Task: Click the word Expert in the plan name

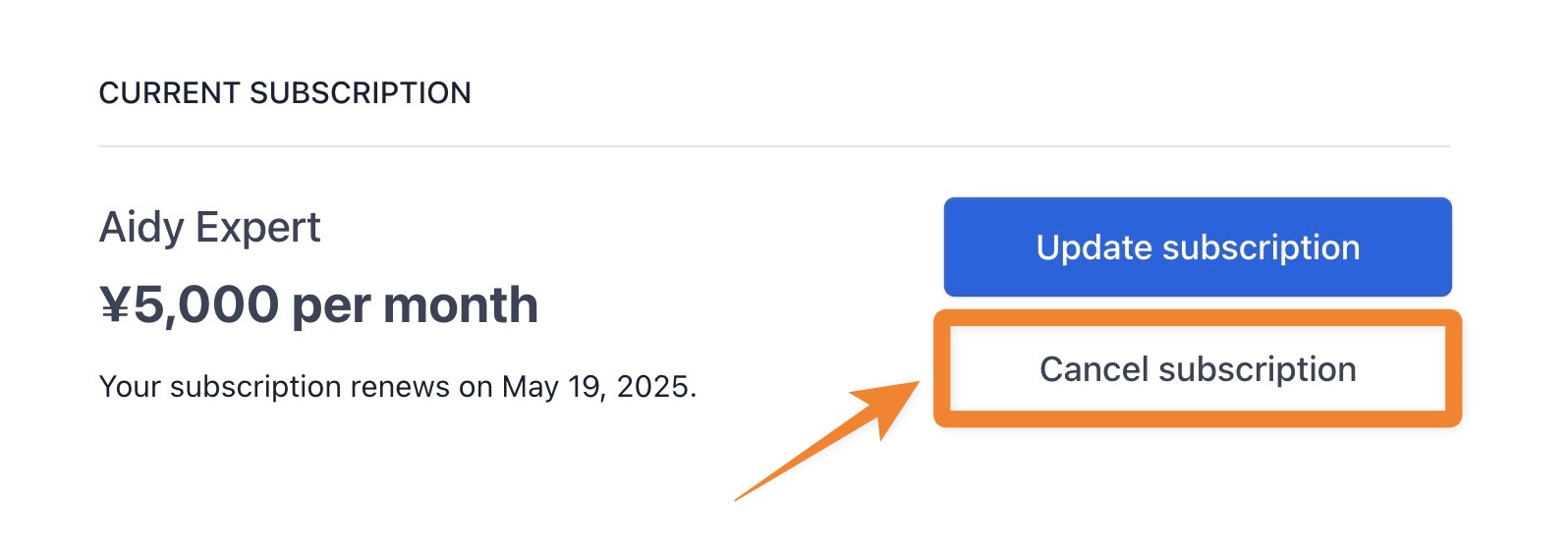Action: 258,230
